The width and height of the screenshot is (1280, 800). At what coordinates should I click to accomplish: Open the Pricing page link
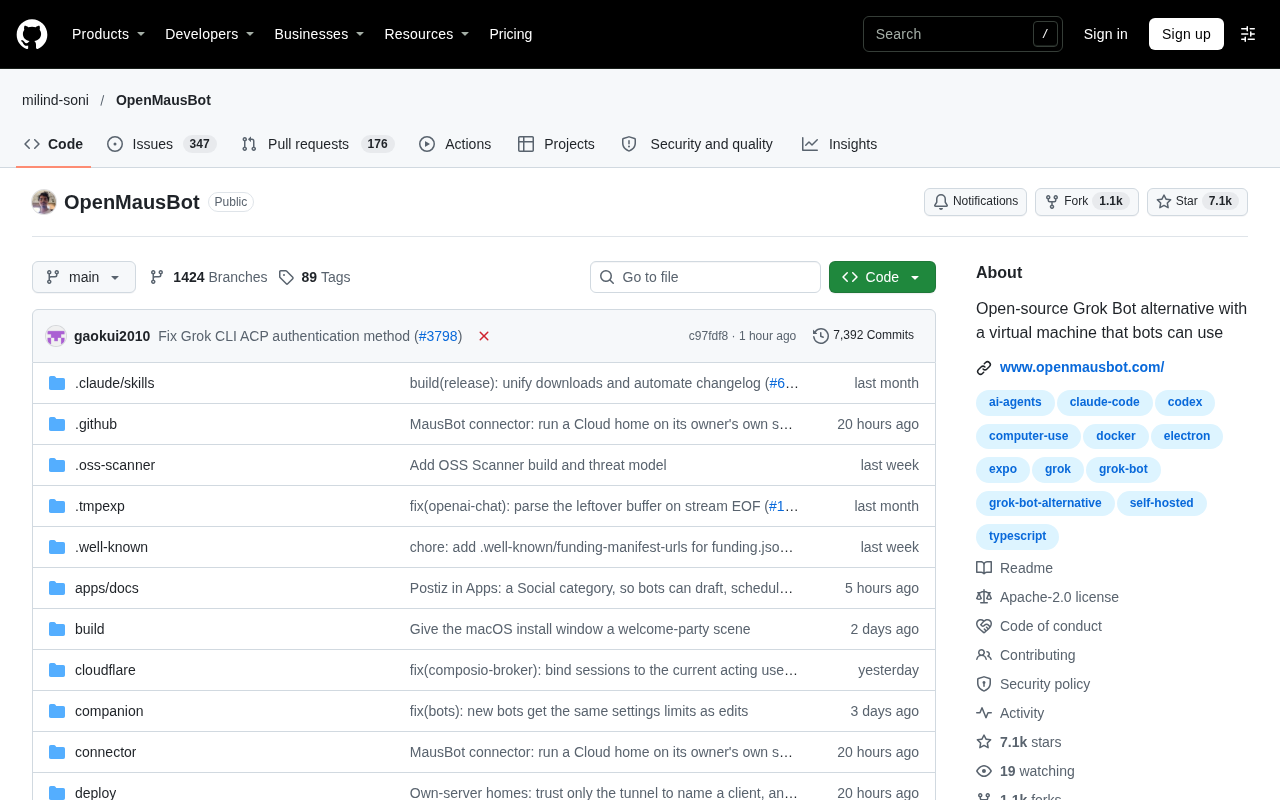[x=511, y=34]
